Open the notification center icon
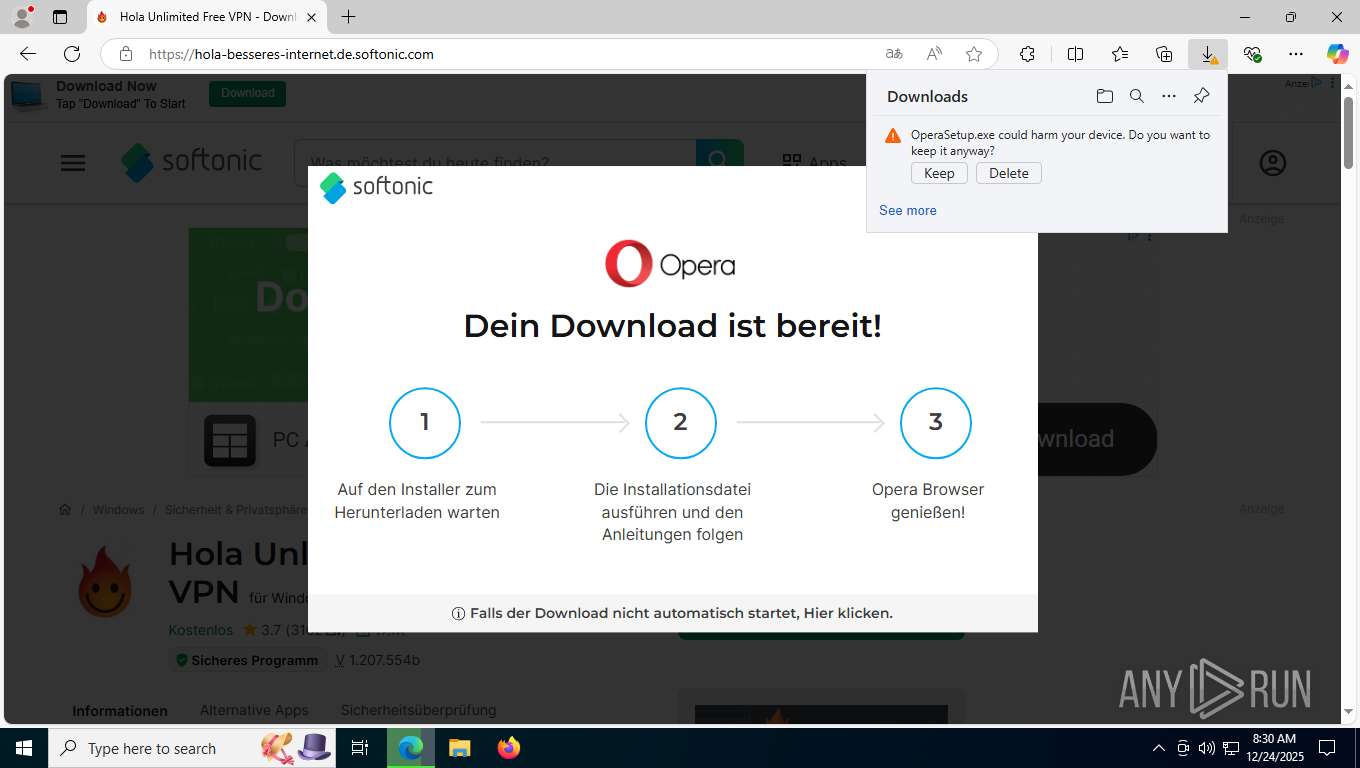 pos(1327,748)
